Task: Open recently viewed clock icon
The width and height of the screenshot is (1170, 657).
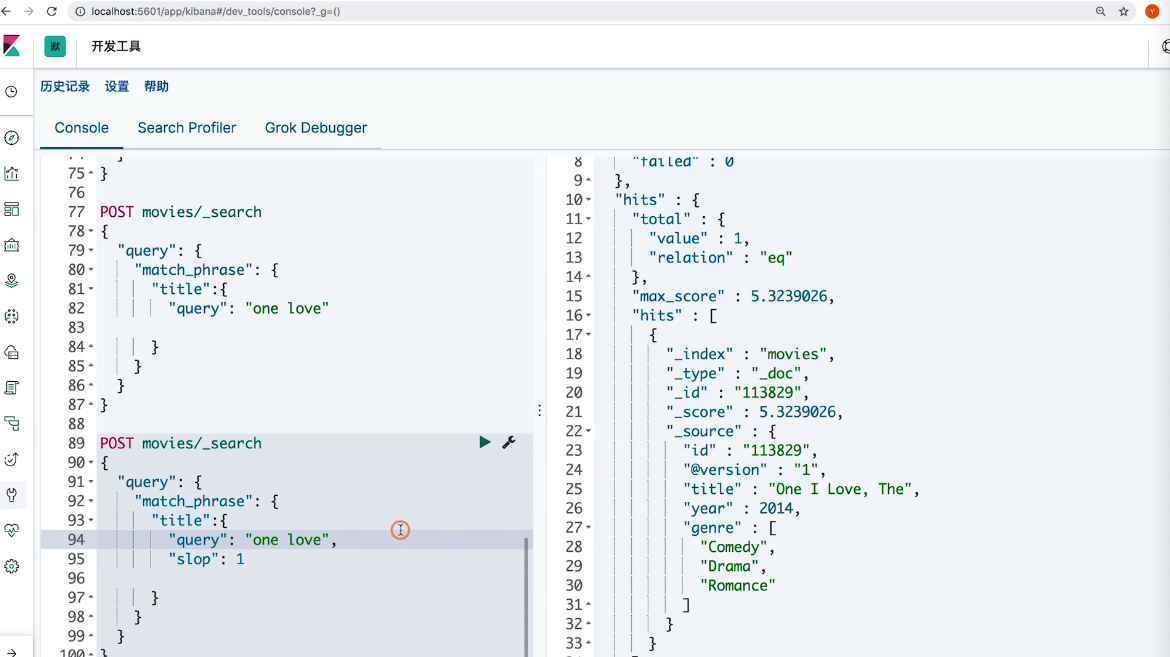Action: pyautogui.click(x=12, y=92)
